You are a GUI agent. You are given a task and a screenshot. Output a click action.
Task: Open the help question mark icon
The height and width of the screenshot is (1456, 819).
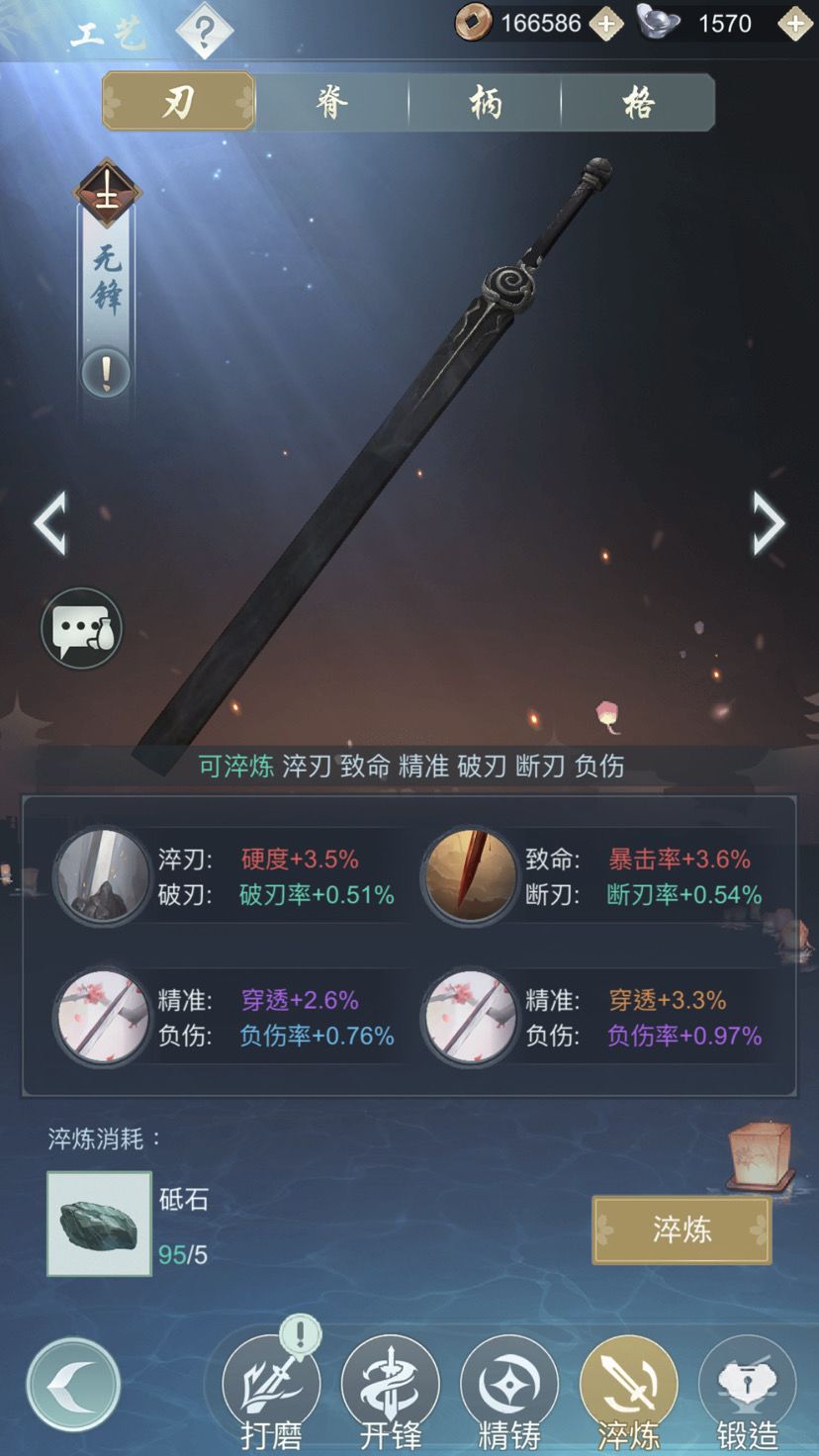(x=205, y=30)
